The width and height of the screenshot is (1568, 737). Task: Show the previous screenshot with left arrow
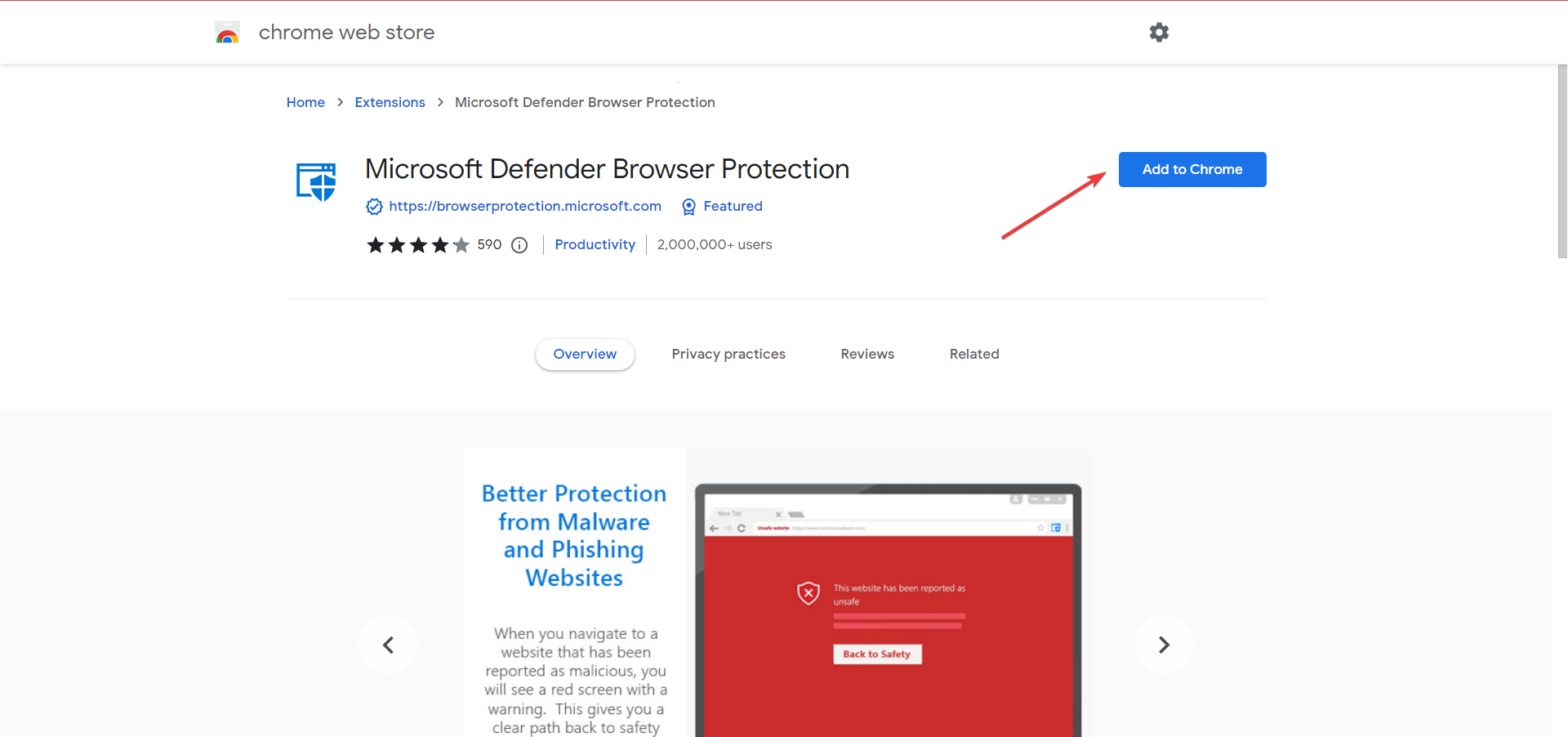[x=388, y=645]
